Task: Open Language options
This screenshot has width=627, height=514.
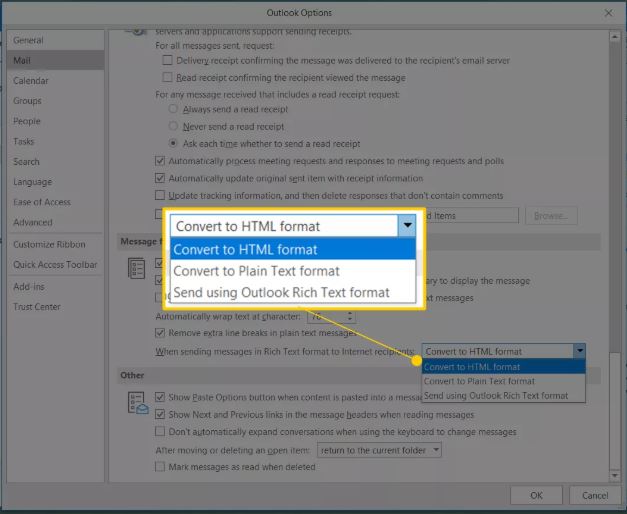Action: (x=55, y=182)
